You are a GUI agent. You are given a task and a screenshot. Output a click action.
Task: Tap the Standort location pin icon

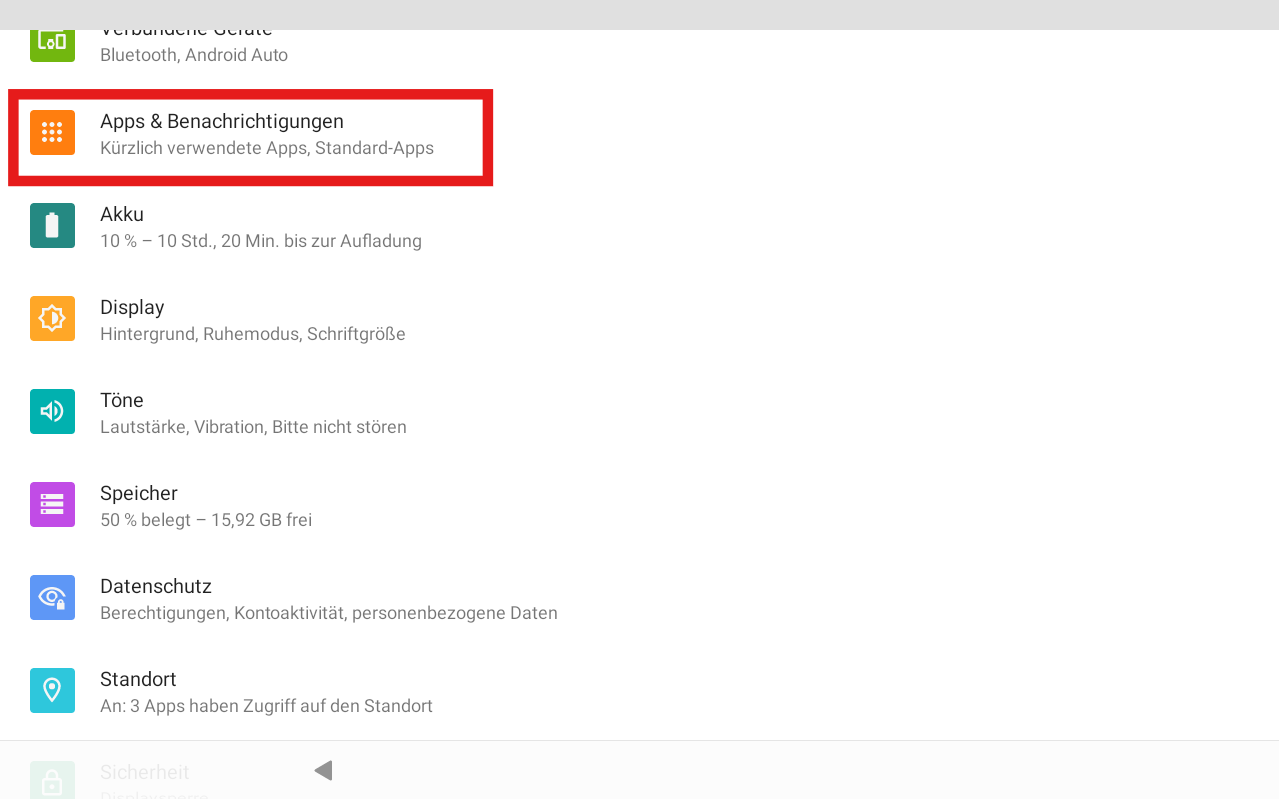click(x=52, y=690)
